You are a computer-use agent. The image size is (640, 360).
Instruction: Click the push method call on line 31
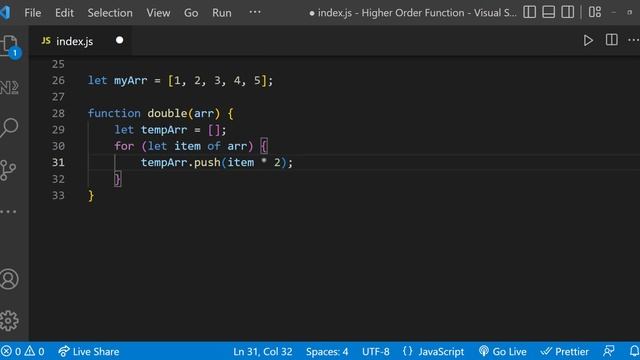pyautogui.click(x=207, y=162)
